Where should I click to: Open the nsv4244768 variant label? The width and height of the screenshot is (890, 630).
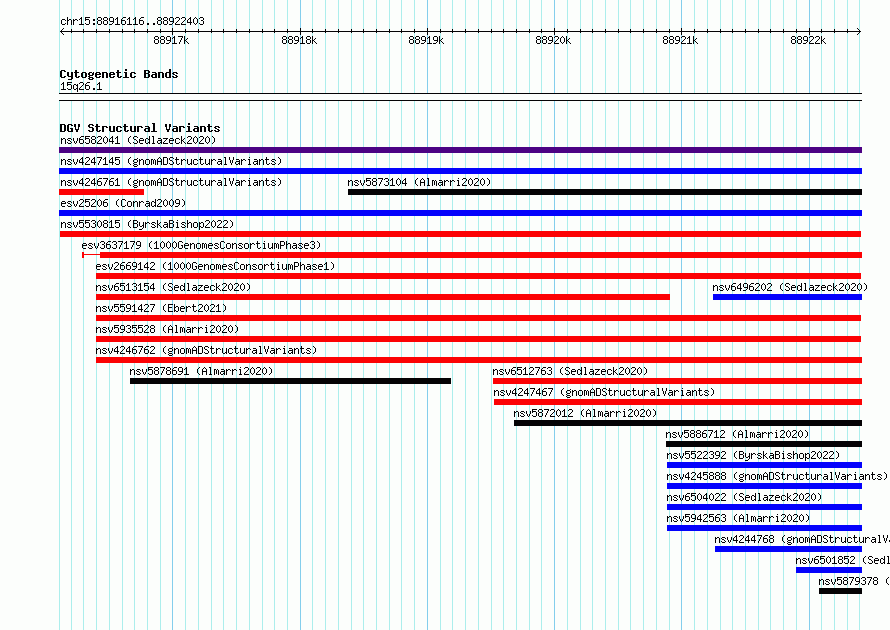point(802,539)
